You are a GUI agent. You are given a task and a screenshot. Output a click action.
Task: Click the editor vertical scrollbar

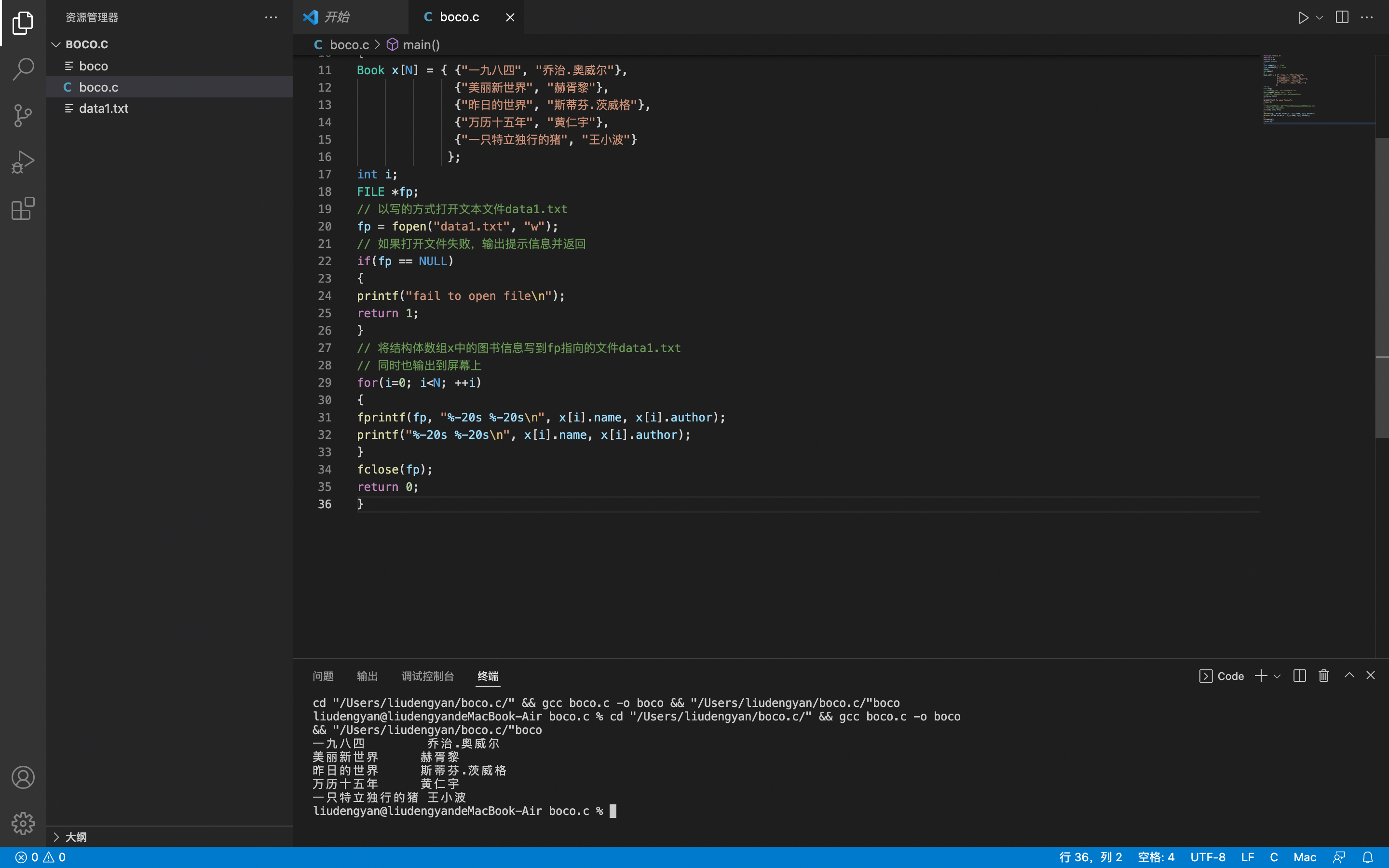tap(1382, 287)
